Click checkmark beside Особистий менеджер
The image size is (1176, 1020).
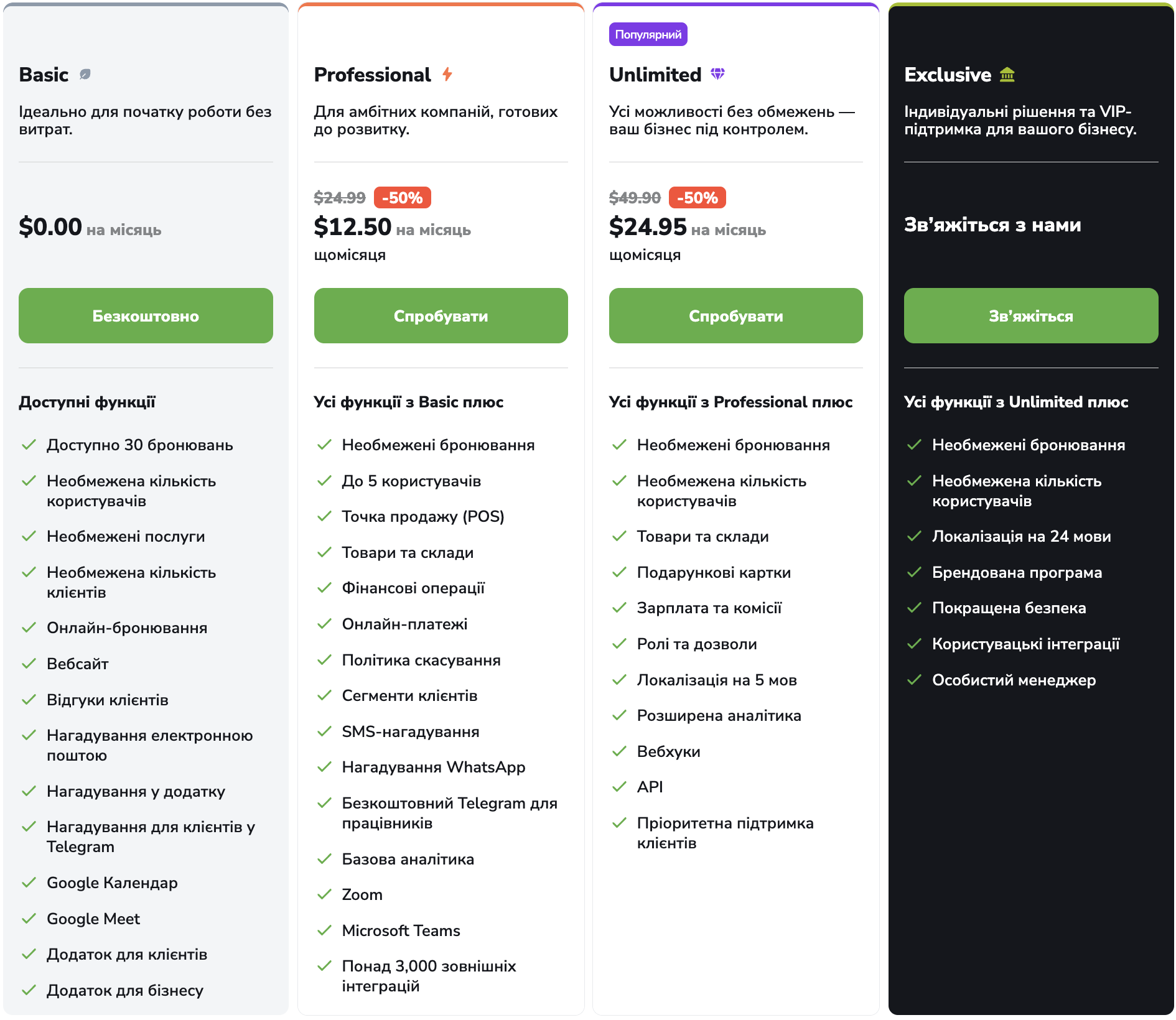click(914, 680)
